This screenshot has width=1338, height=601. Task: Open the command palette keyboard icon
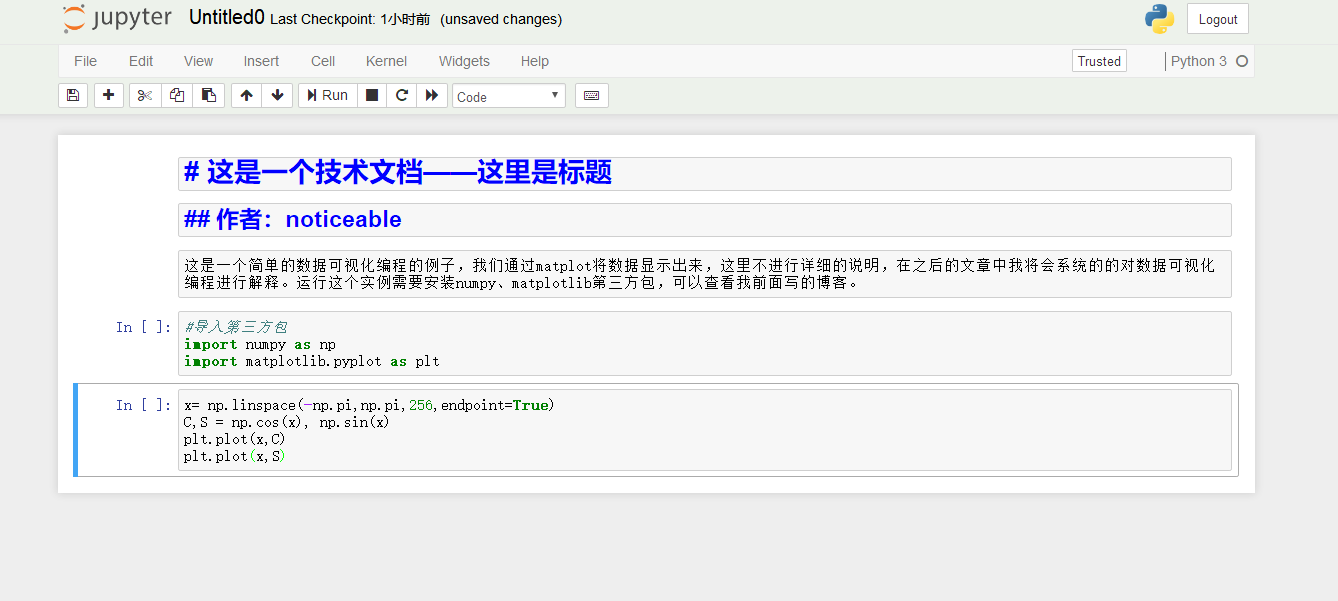[x=591, y=95]
